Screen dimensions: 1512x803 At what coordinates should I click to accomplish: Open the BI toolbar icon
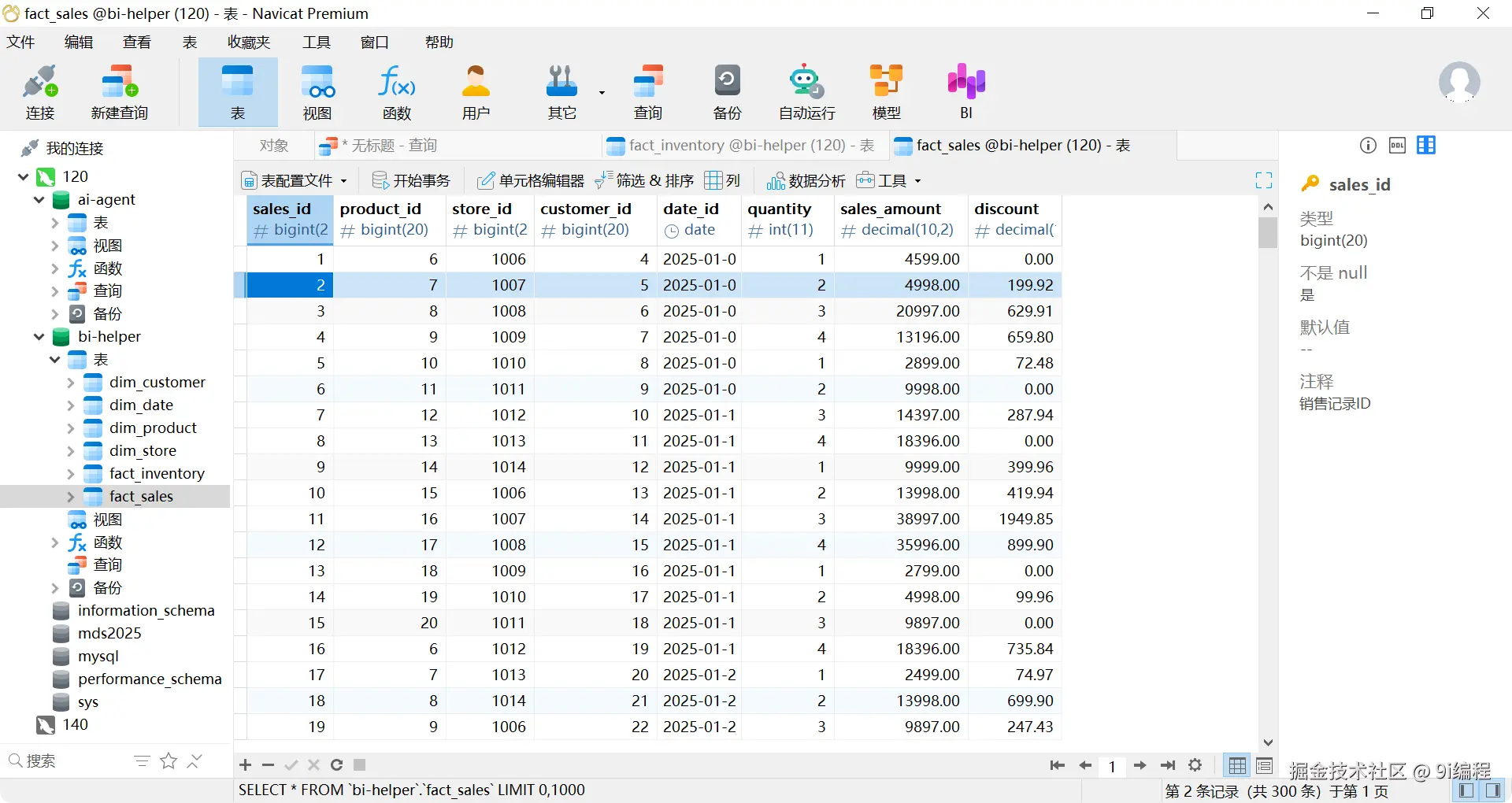click(966, 92)
